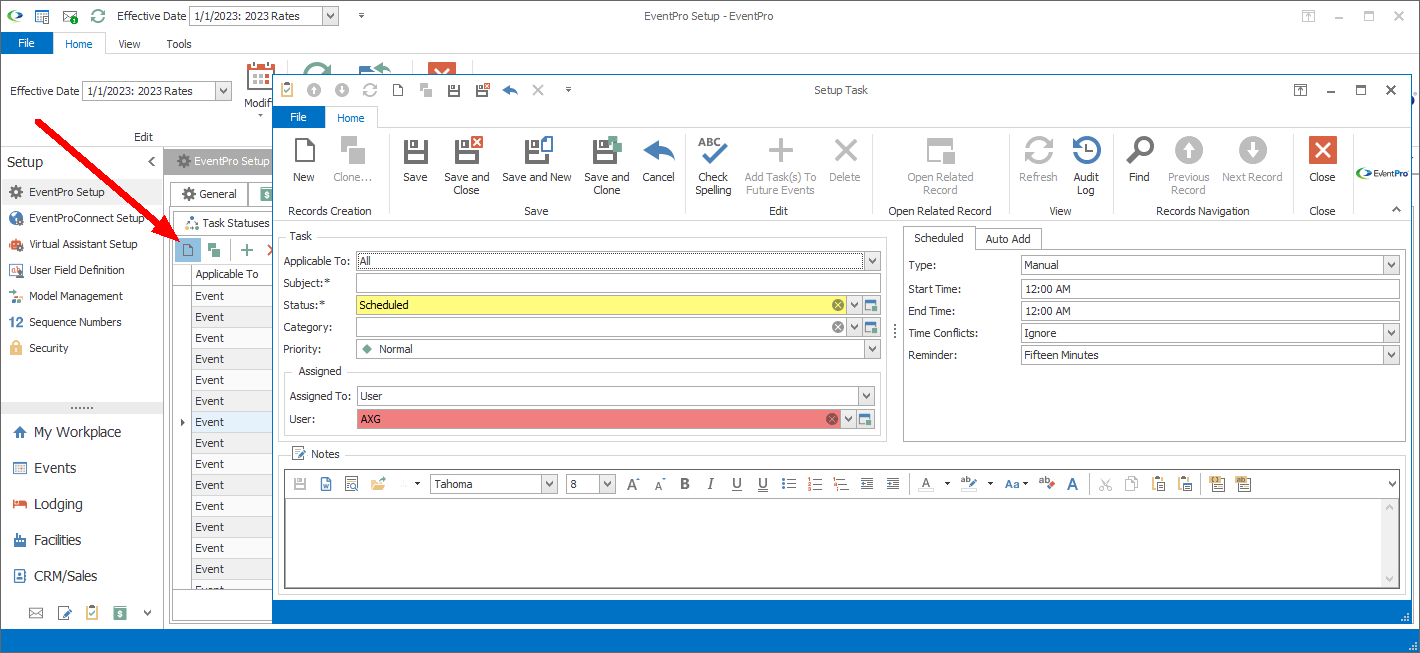Click green plus icon in Task Statuses toolbar
Screen dimensions: 1420x653
[247, 250]
